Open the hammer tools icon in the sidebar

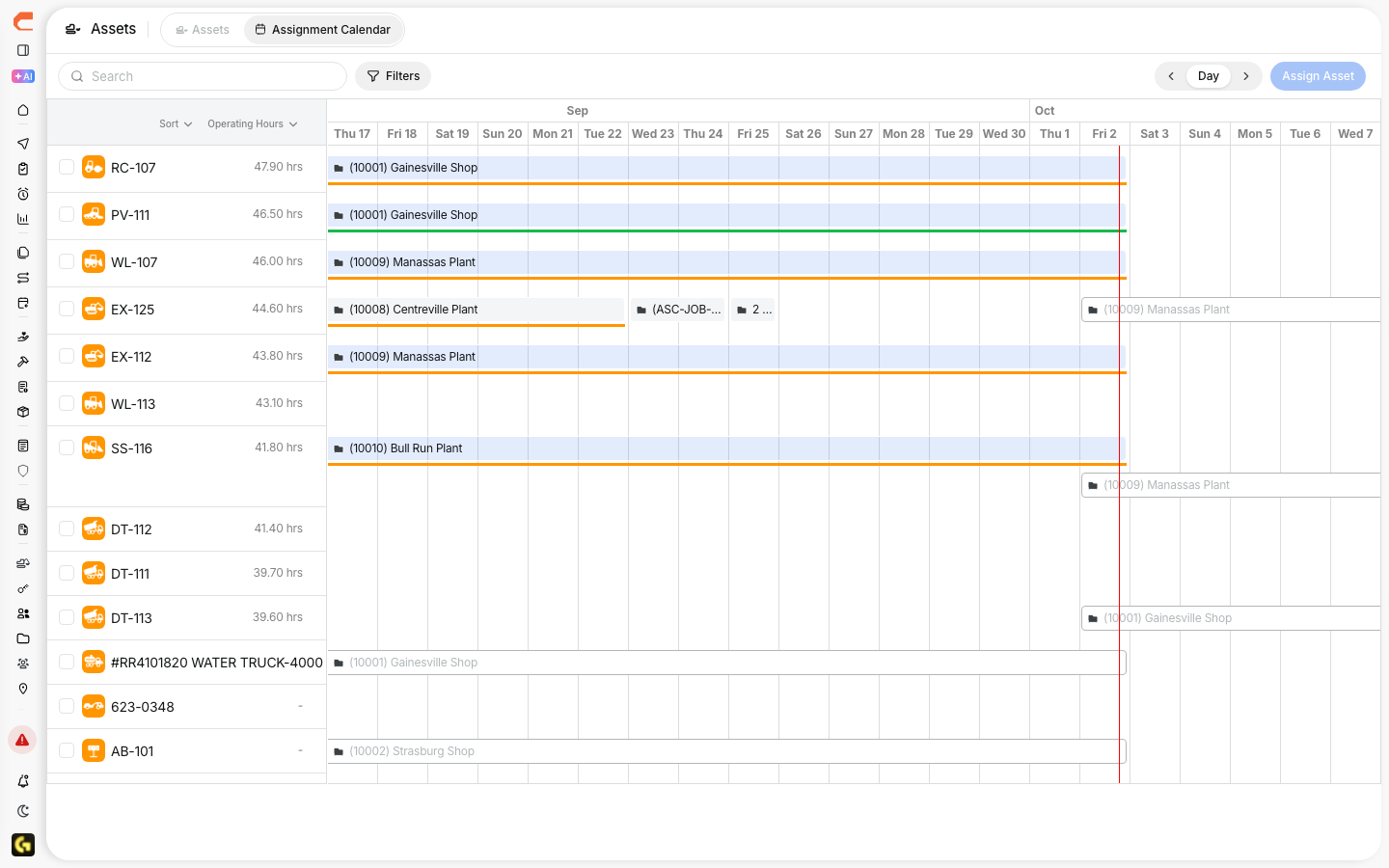(23, 362)
